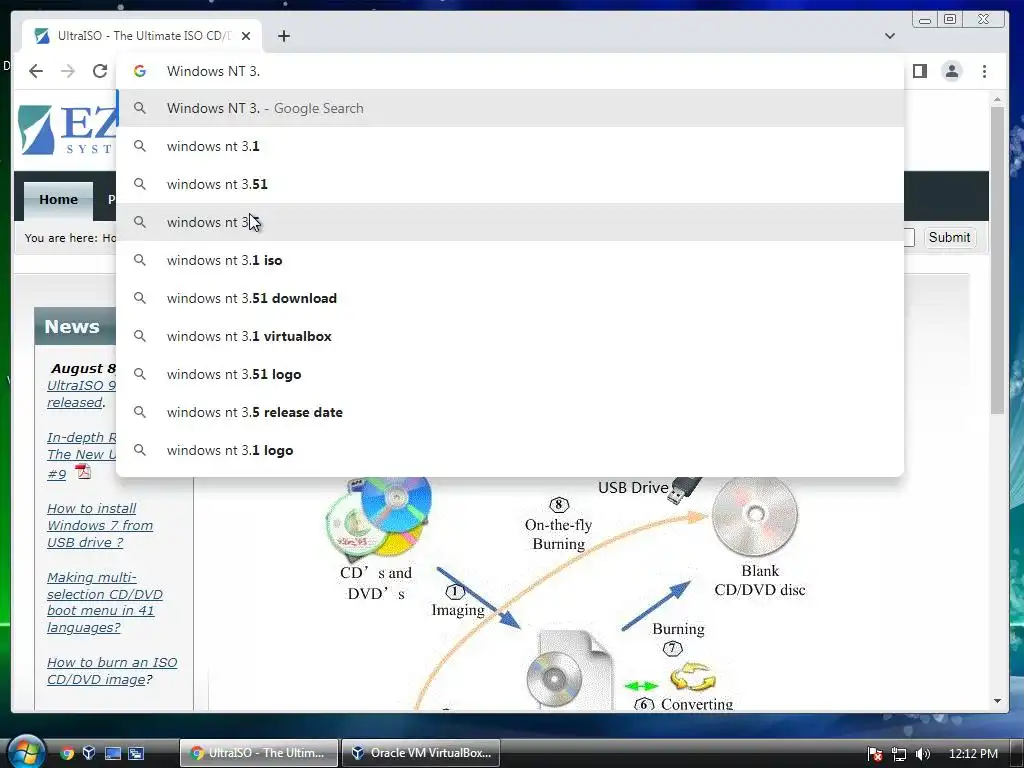Choose suggestion 'windows nt 3.51 logo'
The image size is (1024, 768).
pyautogui.click(x=510, y=374)
